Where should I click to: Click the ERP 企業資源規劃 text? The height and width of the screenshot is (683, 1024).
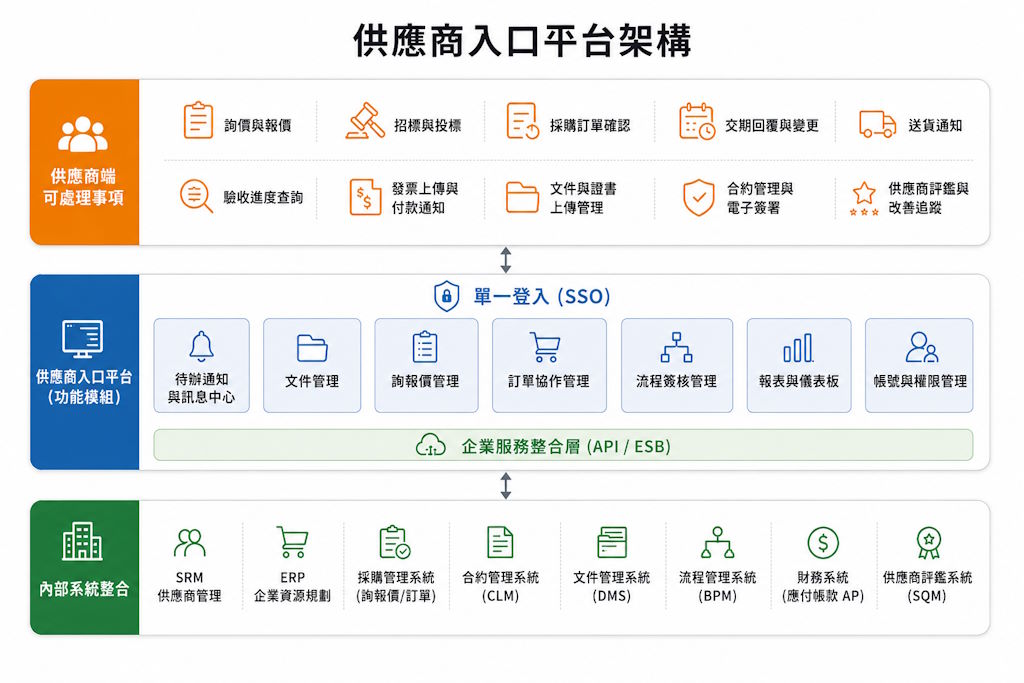(x=292, y=586)
